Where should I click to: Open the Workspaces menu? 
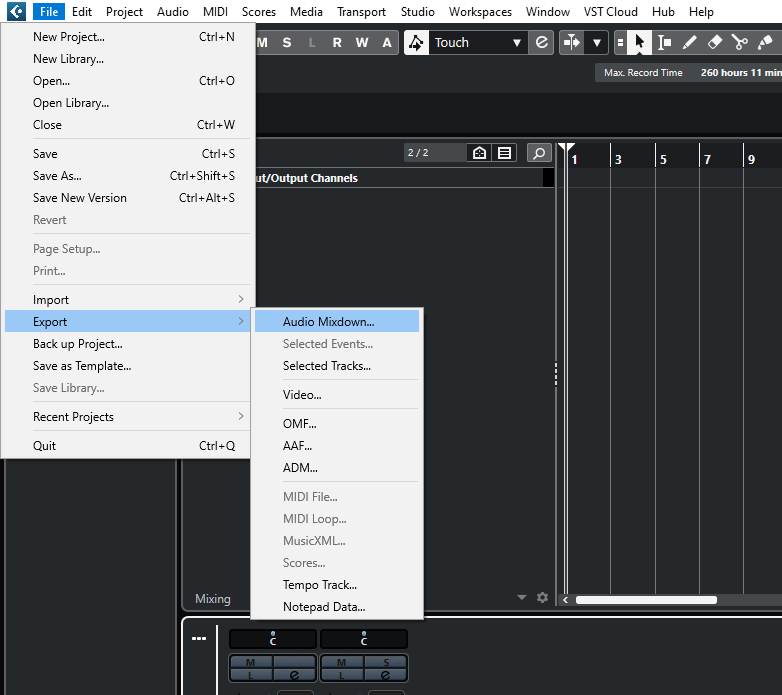pyautogui.click(x=480, y=11)
